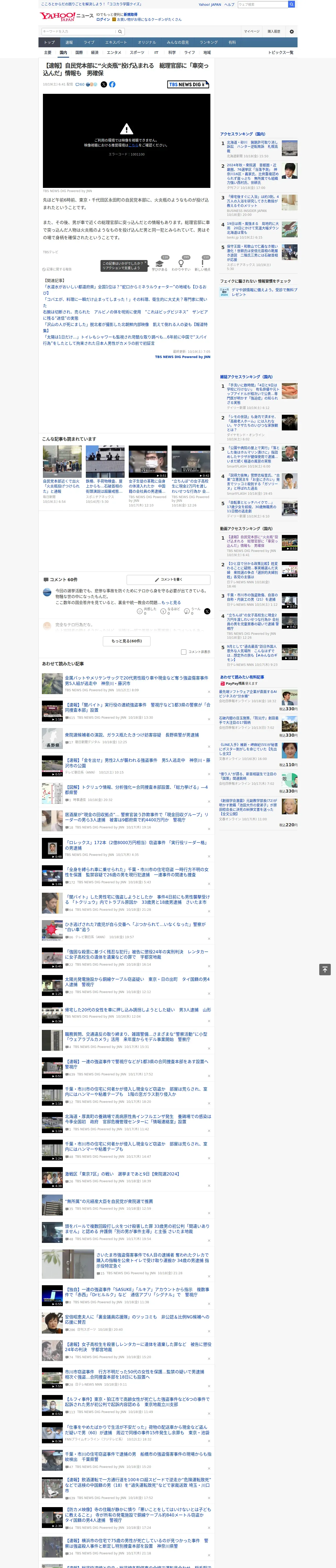Open top banner ココカラ学園クイズ link
The image size is (336, 1568).
coord(92,4)
